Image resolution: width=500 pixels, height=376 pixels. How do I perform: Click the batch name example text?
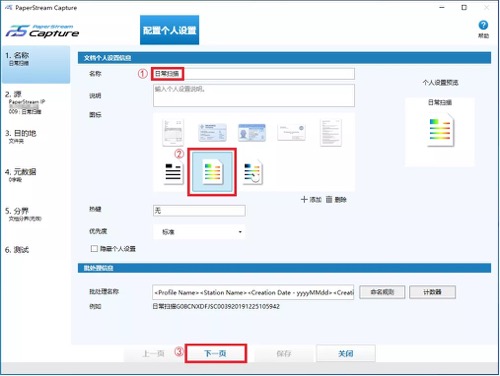pos(216,306)
